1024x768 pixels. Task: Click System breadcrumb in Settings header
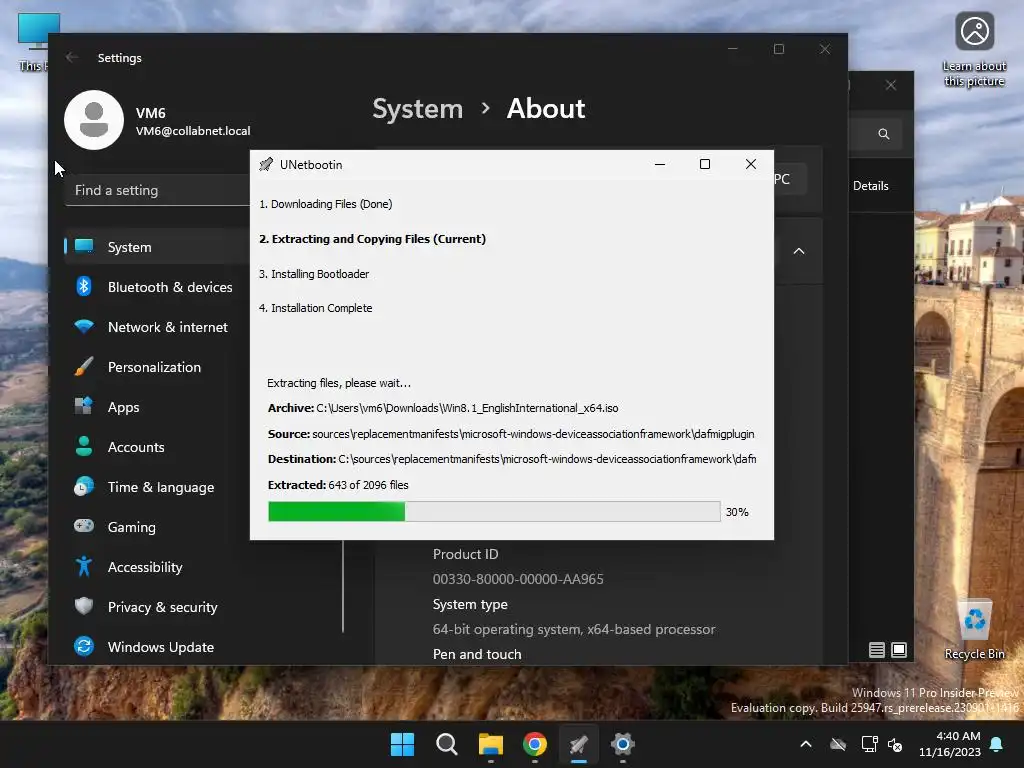(x=417, y=108)
